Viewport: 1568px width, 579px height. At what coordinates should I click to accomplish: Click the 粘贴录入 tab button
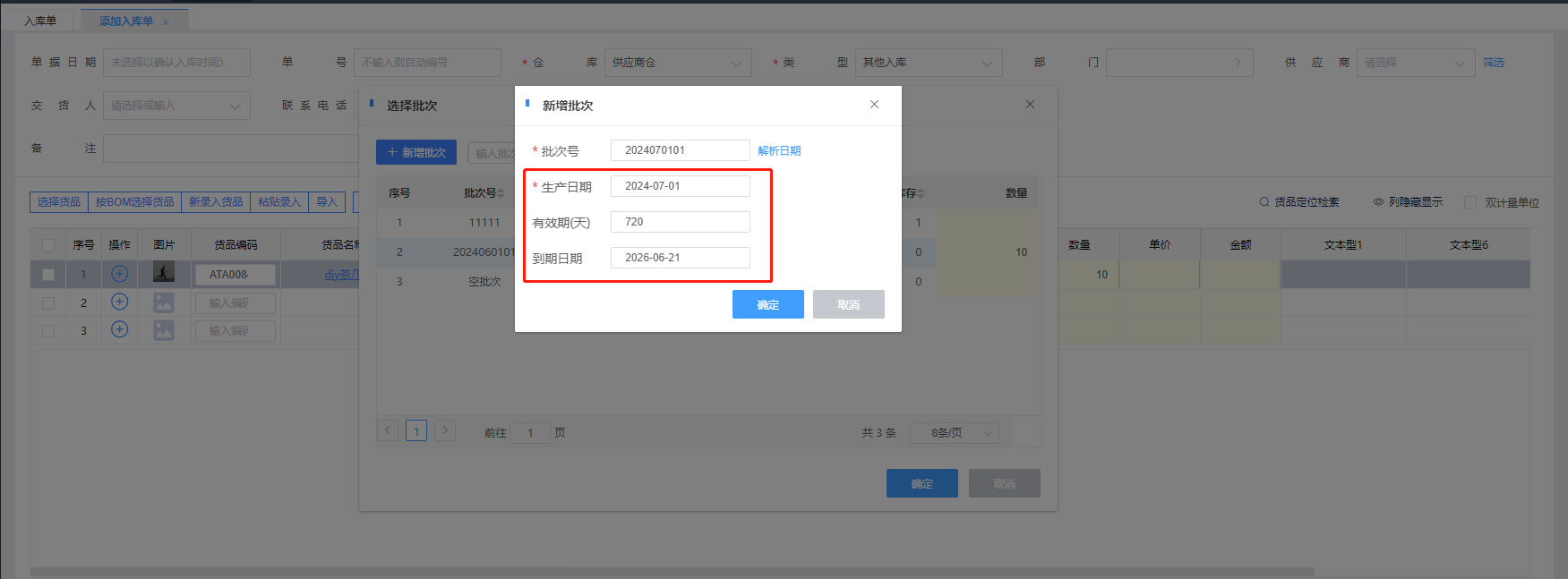point(279,202)
